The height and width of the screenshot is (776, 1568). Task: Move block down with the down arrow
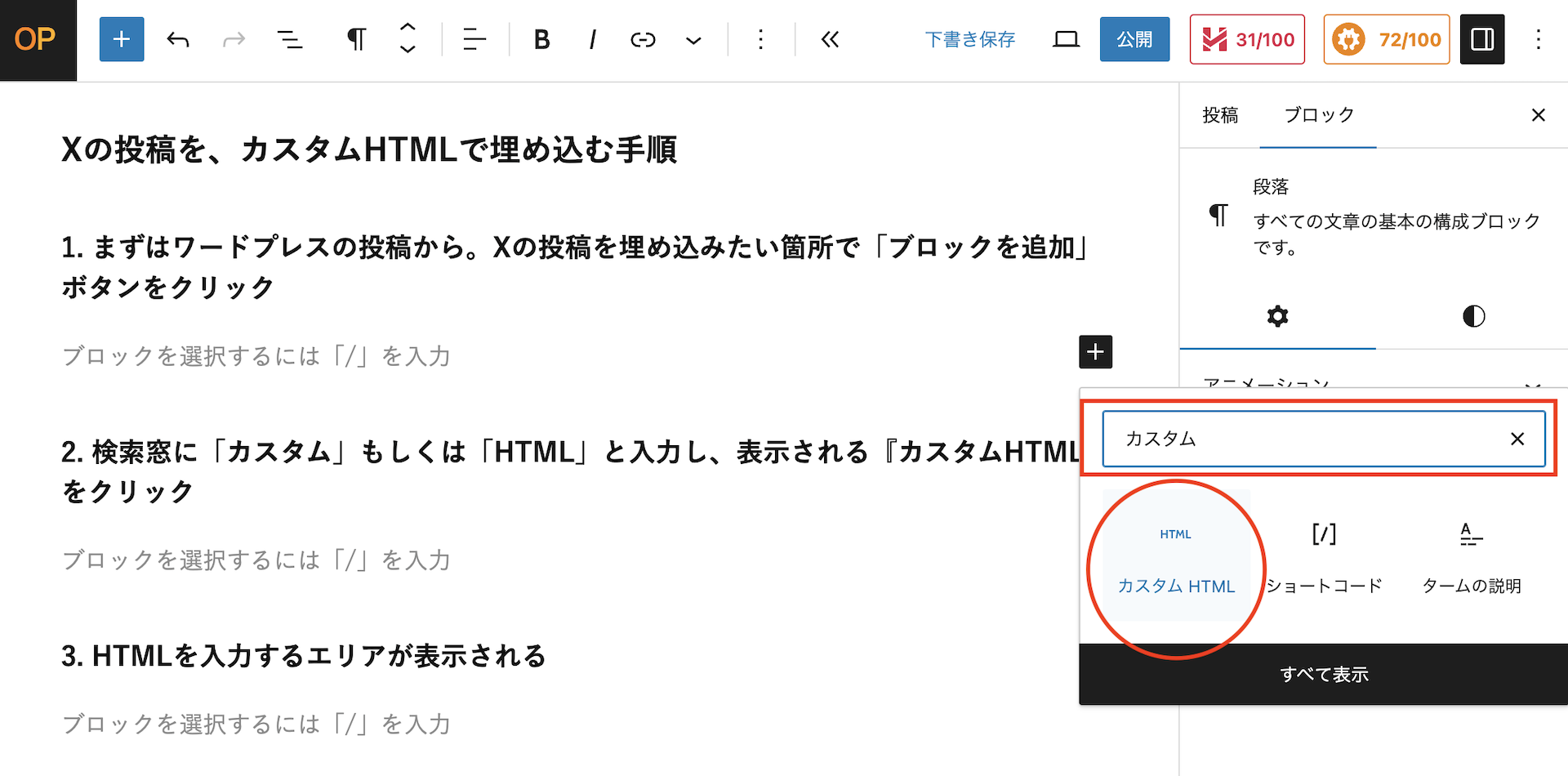coord(408,50)
